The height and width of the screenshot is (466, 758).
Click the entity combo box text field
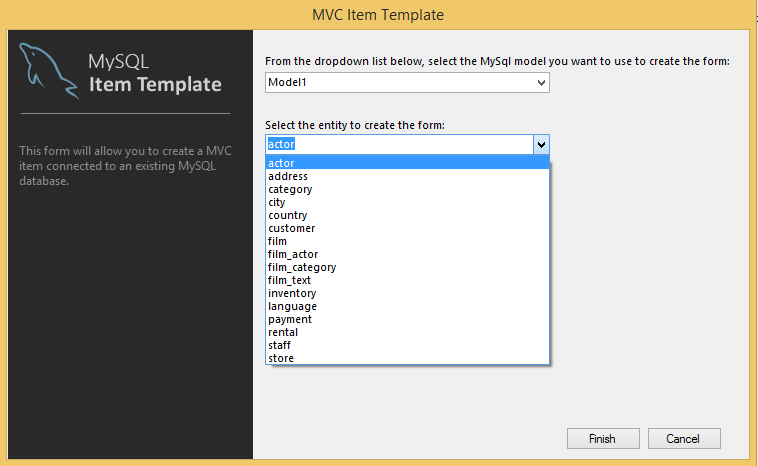click(x=400, y=144)
